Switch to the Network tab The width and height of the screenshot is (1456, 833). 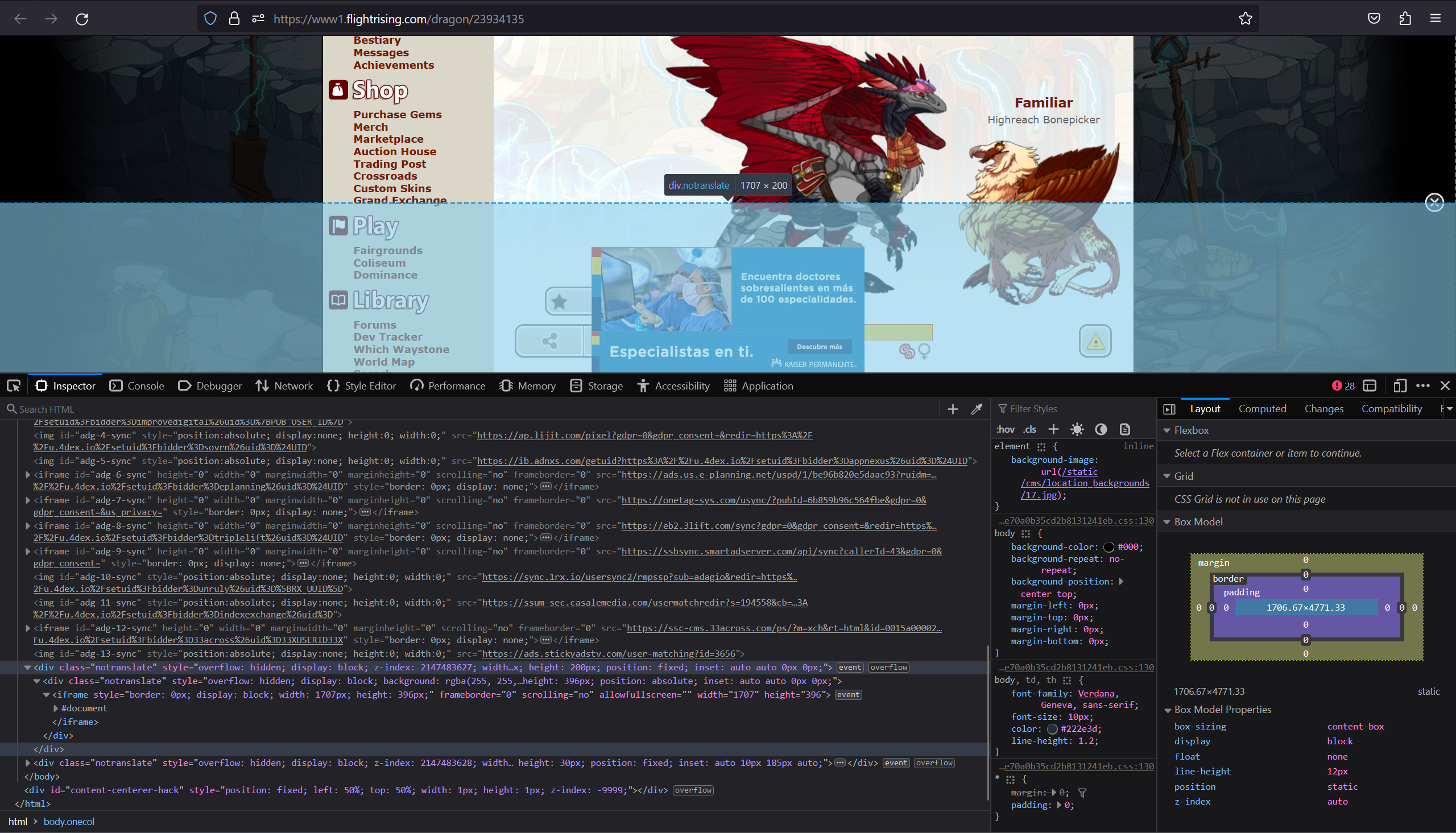pyautogui.click(x=284, y=386)
